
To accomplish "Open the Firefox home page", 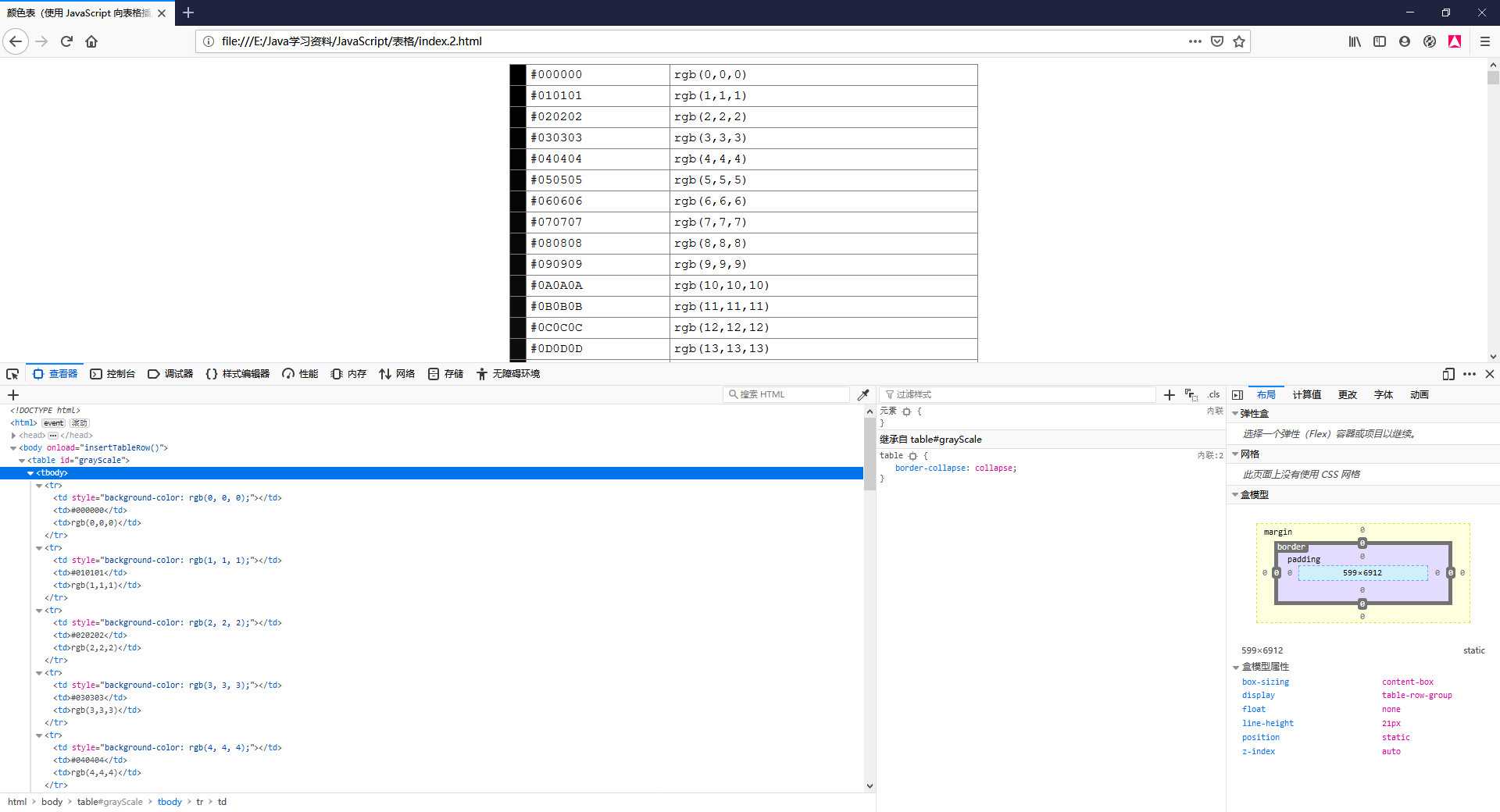I will pos(91,41).
